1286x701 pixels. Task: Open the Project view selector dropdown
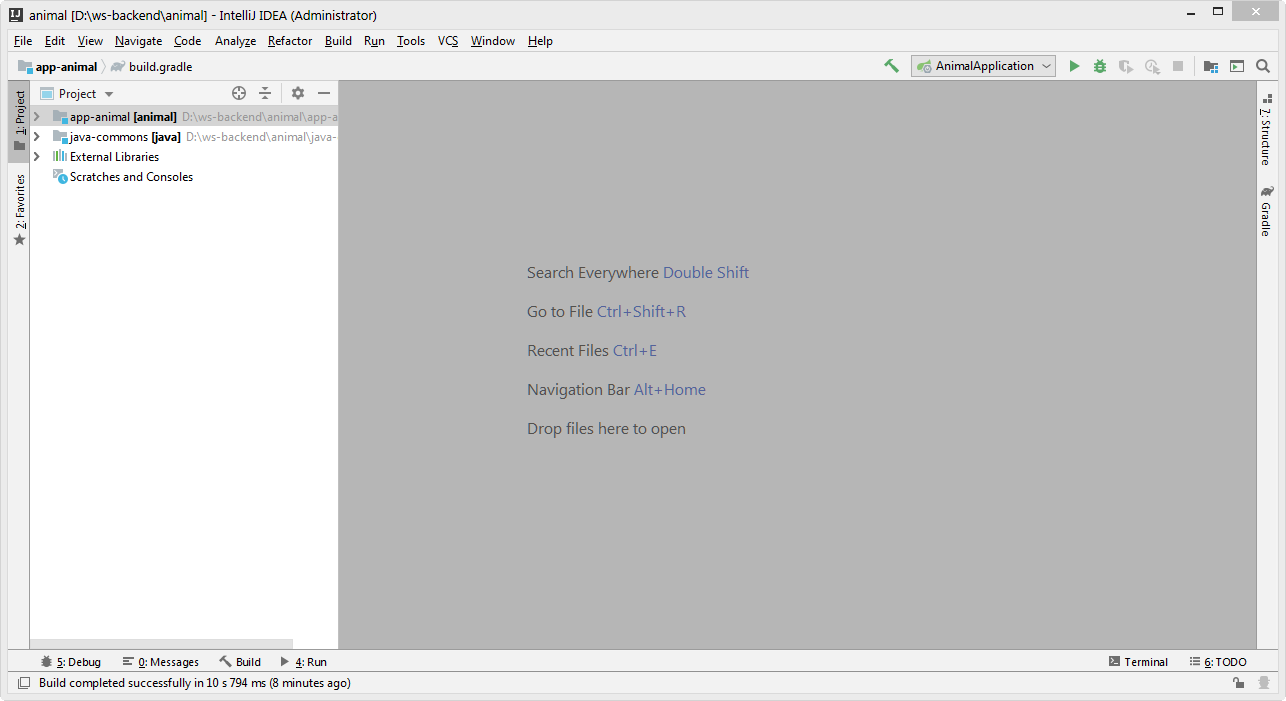[x=77, y=93]
